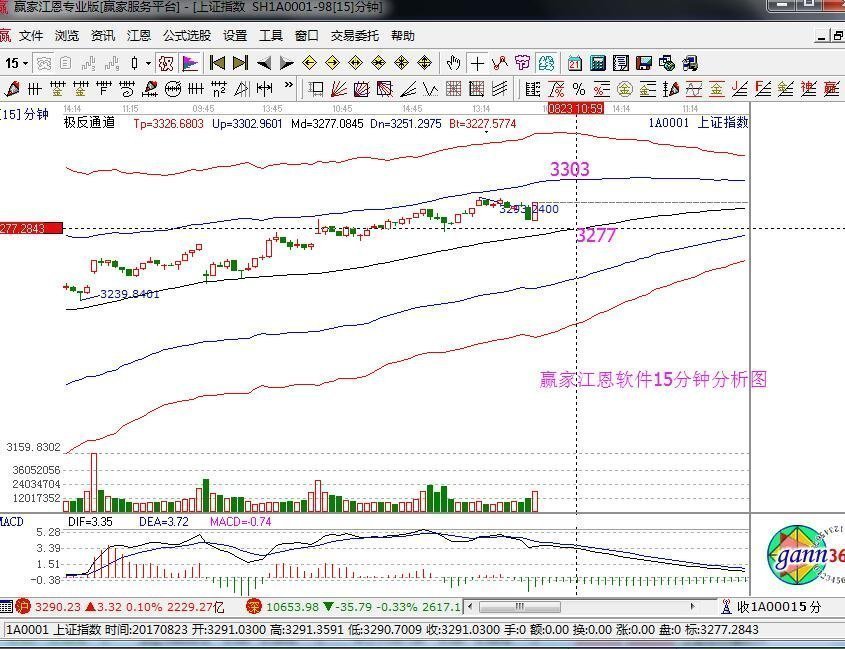
Task: Jump to the last bar of the chart
Action: [240, 63]
